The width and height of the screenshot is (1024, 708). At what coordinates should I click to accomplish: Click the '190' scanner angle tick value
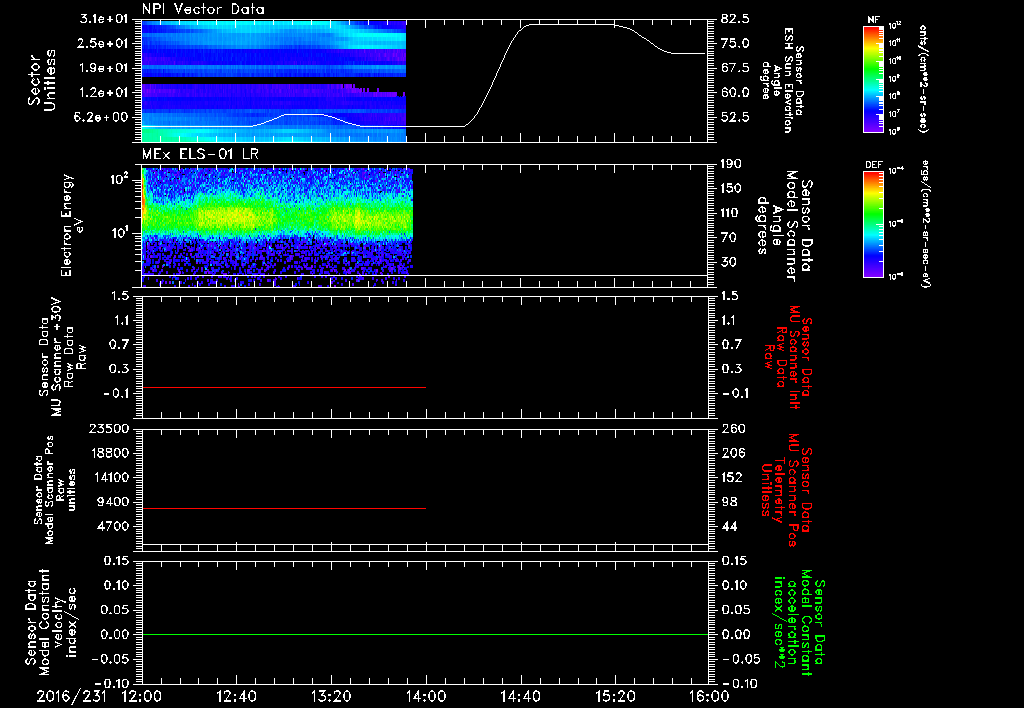[732, 164]
